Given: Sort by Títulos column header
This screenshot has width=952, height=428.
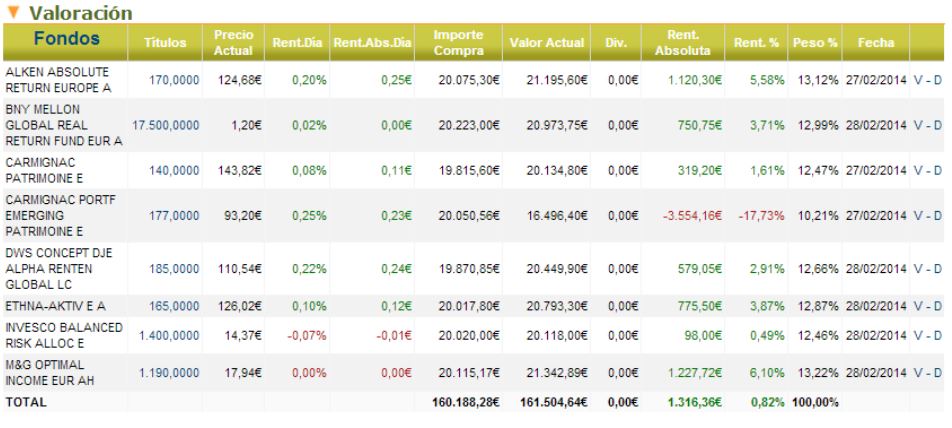Looking at the screenshot, I should coord(165,42).
